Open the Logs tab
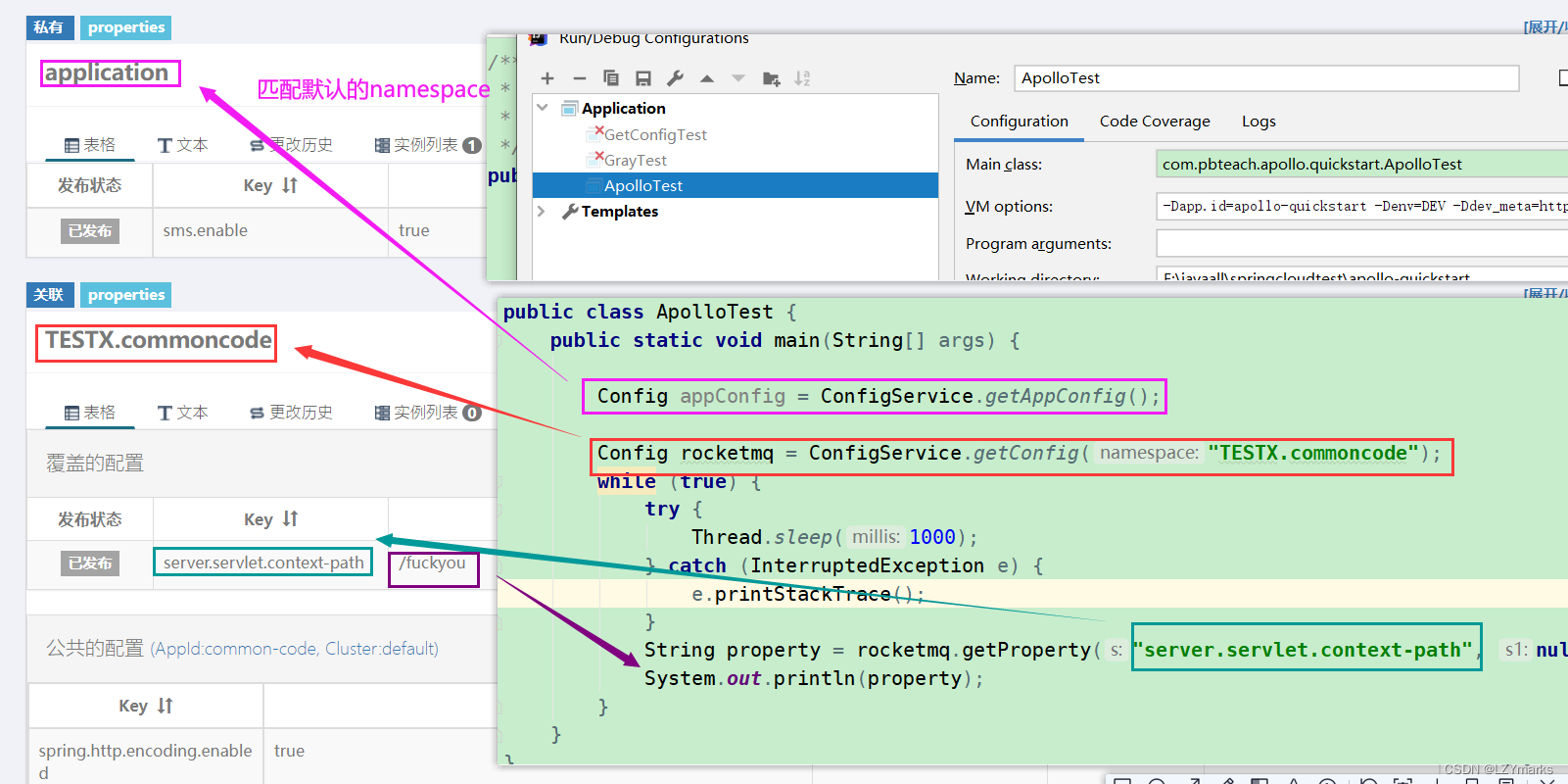The image size is (1568, 784). point(1259,122)
